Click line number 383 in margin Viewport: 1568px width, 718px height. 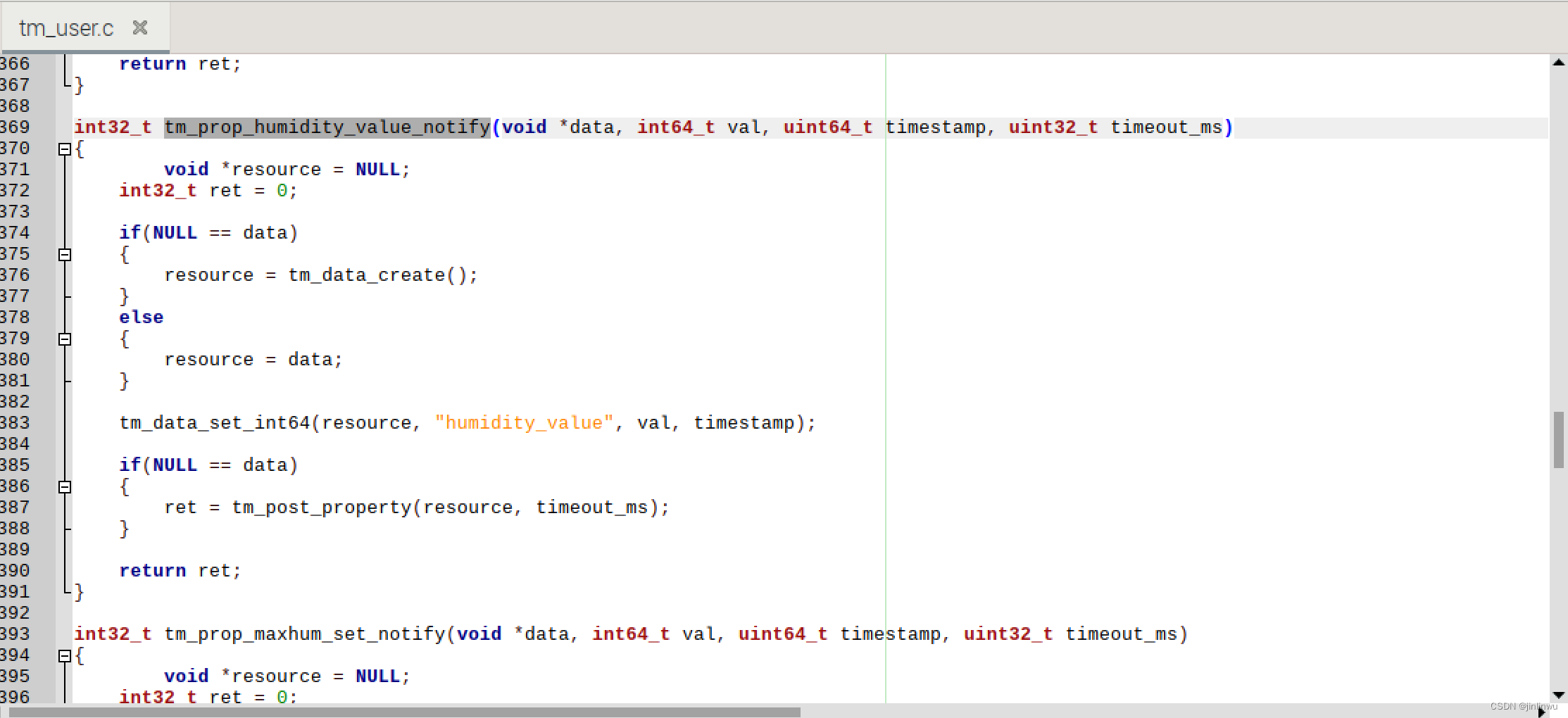pyautogui.click(x=15, y=423)
